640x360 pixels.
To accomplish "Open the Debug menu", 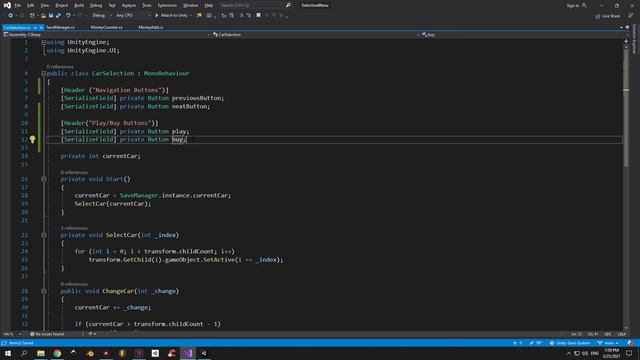I will (x=96, y=5).
